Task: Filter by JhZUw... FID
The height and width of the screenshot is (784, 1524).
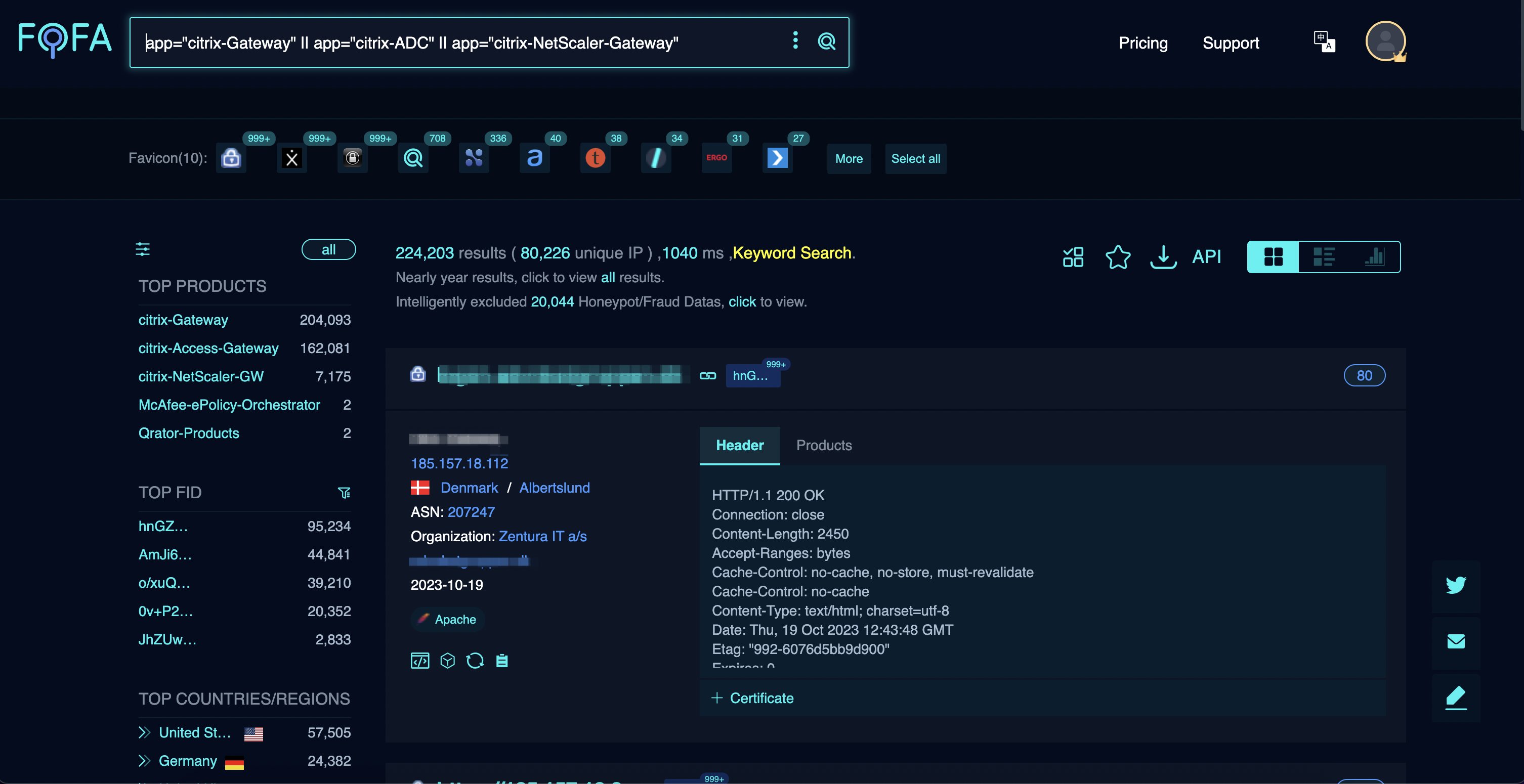Action: [167, 640]
